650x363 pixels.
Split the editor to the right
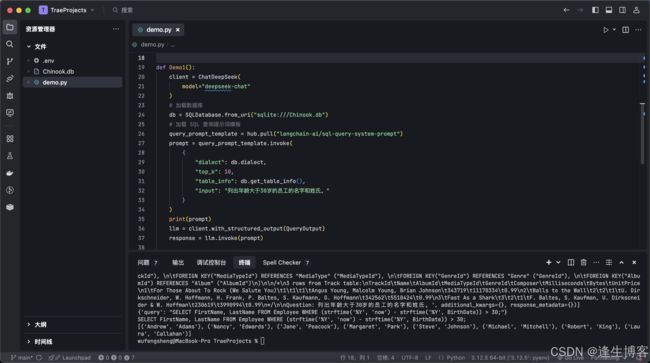pyautogui.click(x=625, y=30)
